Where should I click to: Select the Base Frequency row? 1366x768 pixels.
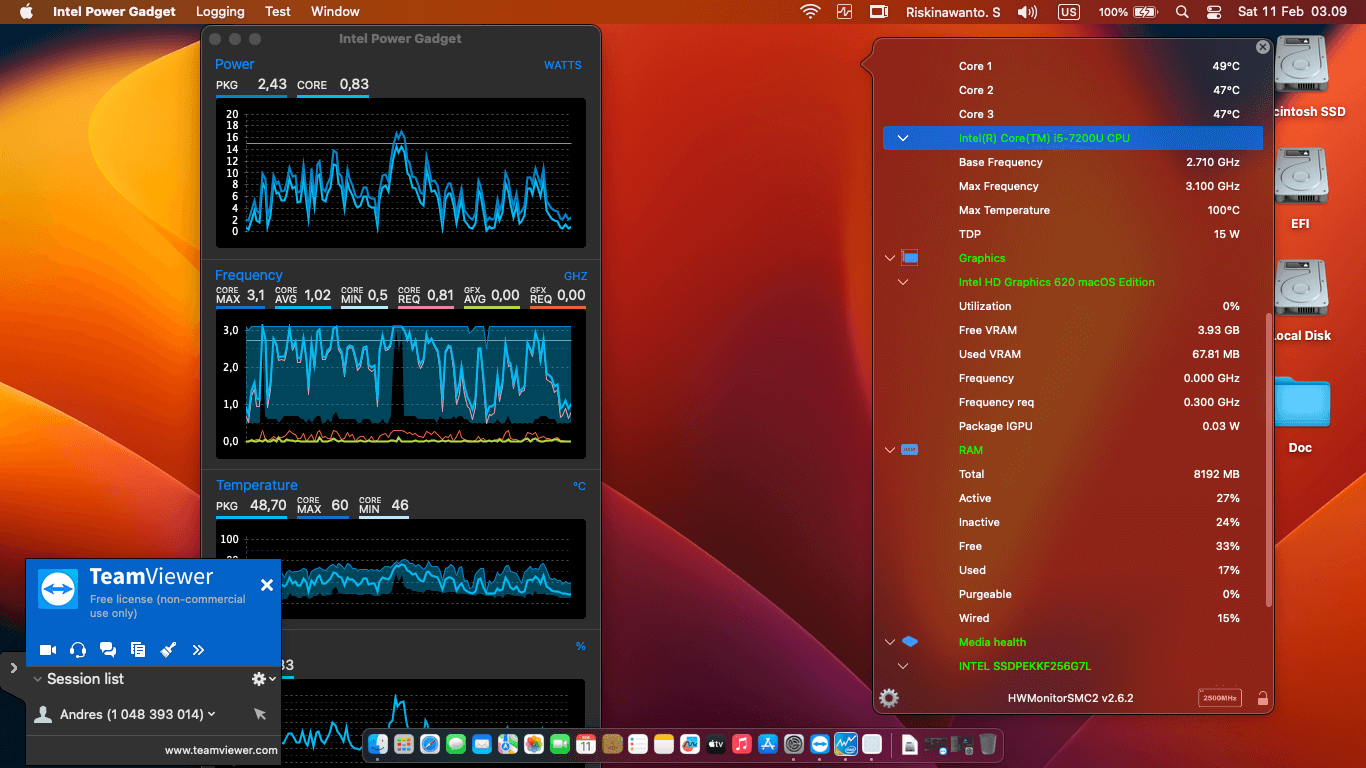pos(1073,162)
